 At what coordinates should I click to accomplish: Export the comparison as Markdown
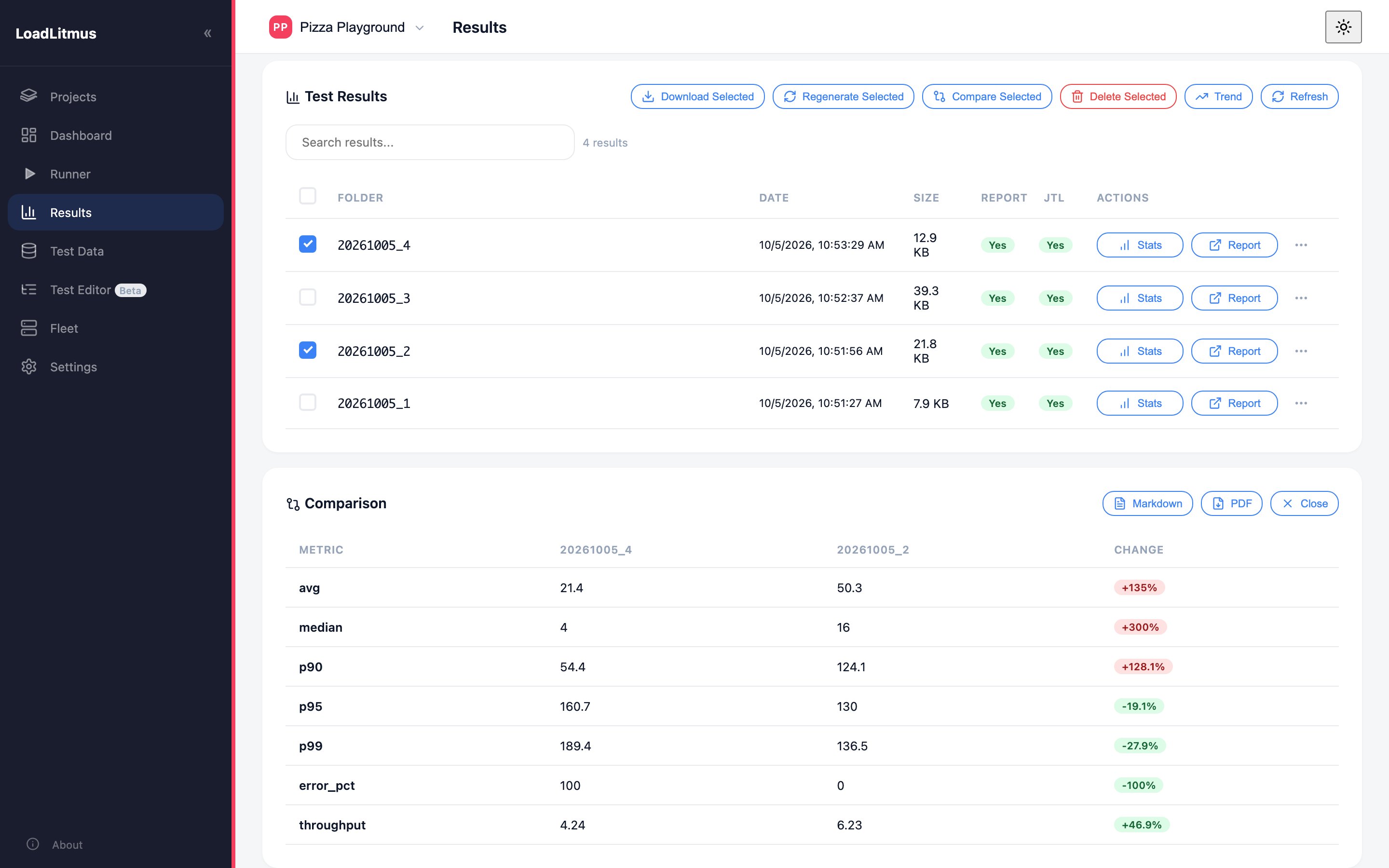[1147, 503]
